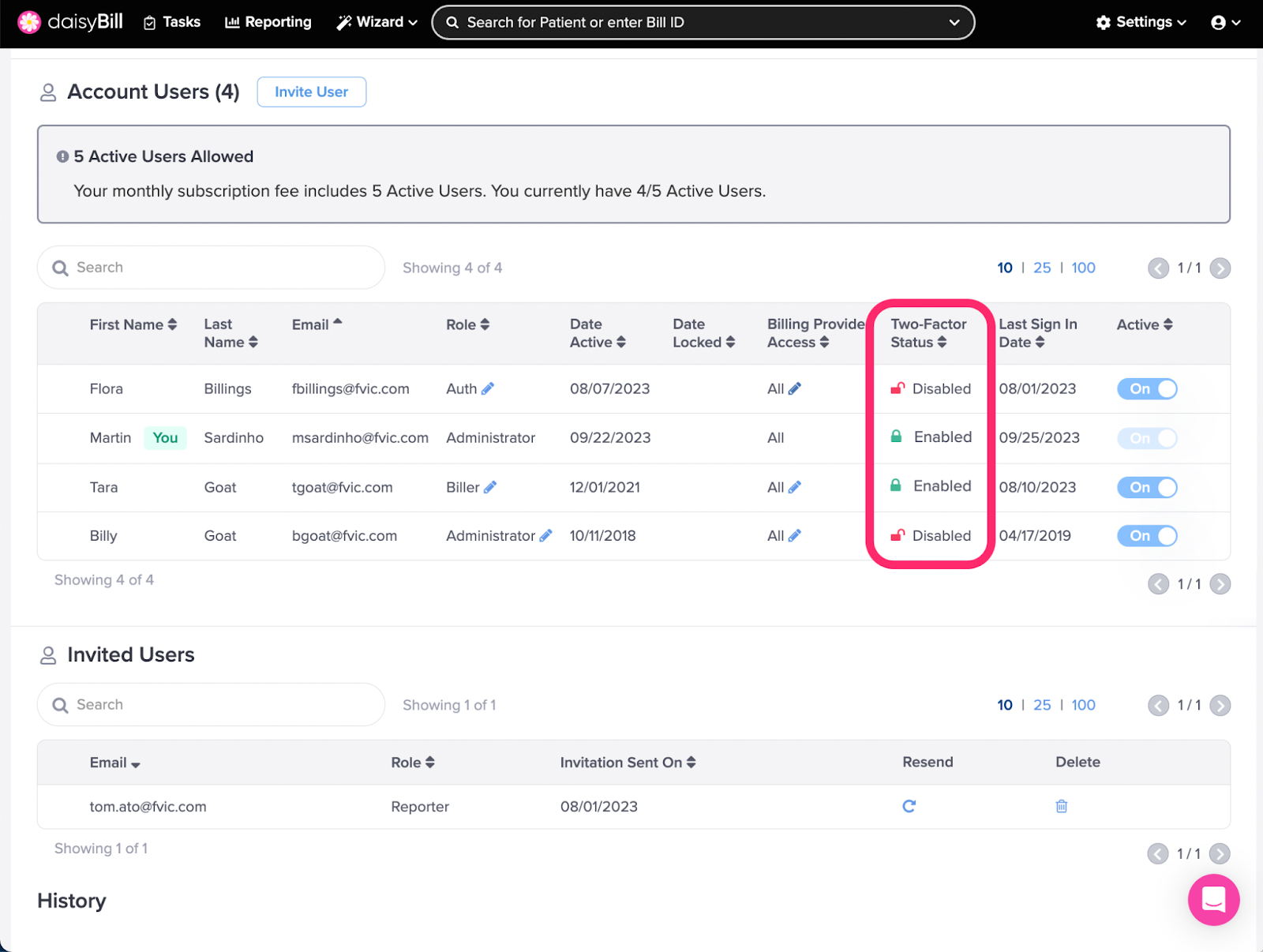Screen dimensions: 1263x952
Task: Resend the invitation to tom.ato@fvic.com
Action: tap(909, 806)
